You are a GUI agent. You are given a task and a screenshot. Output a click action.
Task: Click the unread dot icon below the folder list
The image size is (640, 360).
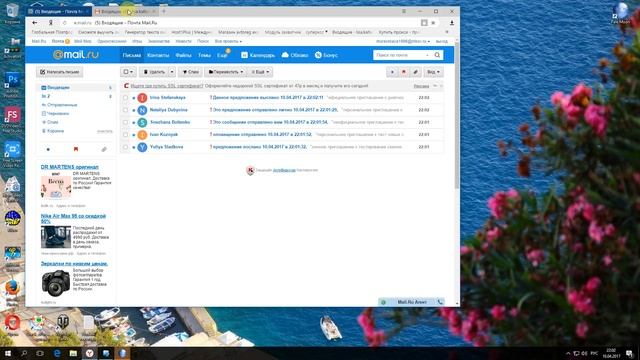(x=48, y=149)
